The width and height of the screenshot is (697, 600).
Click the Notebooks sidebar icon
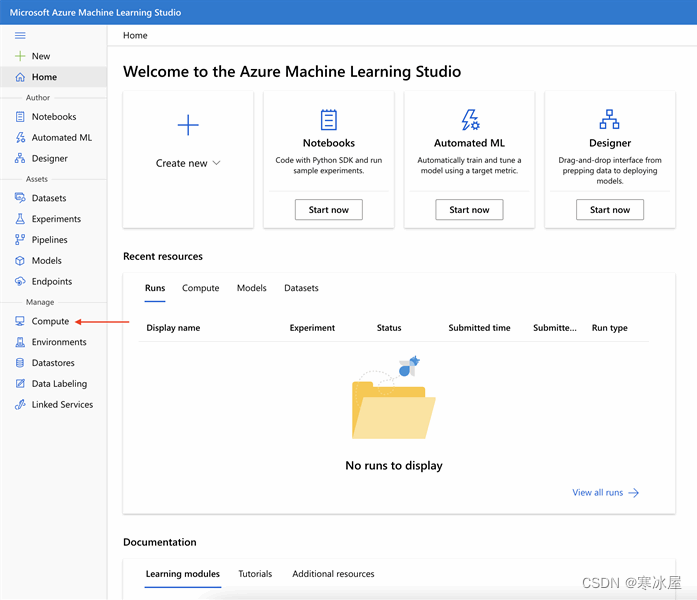coord(20,116)
